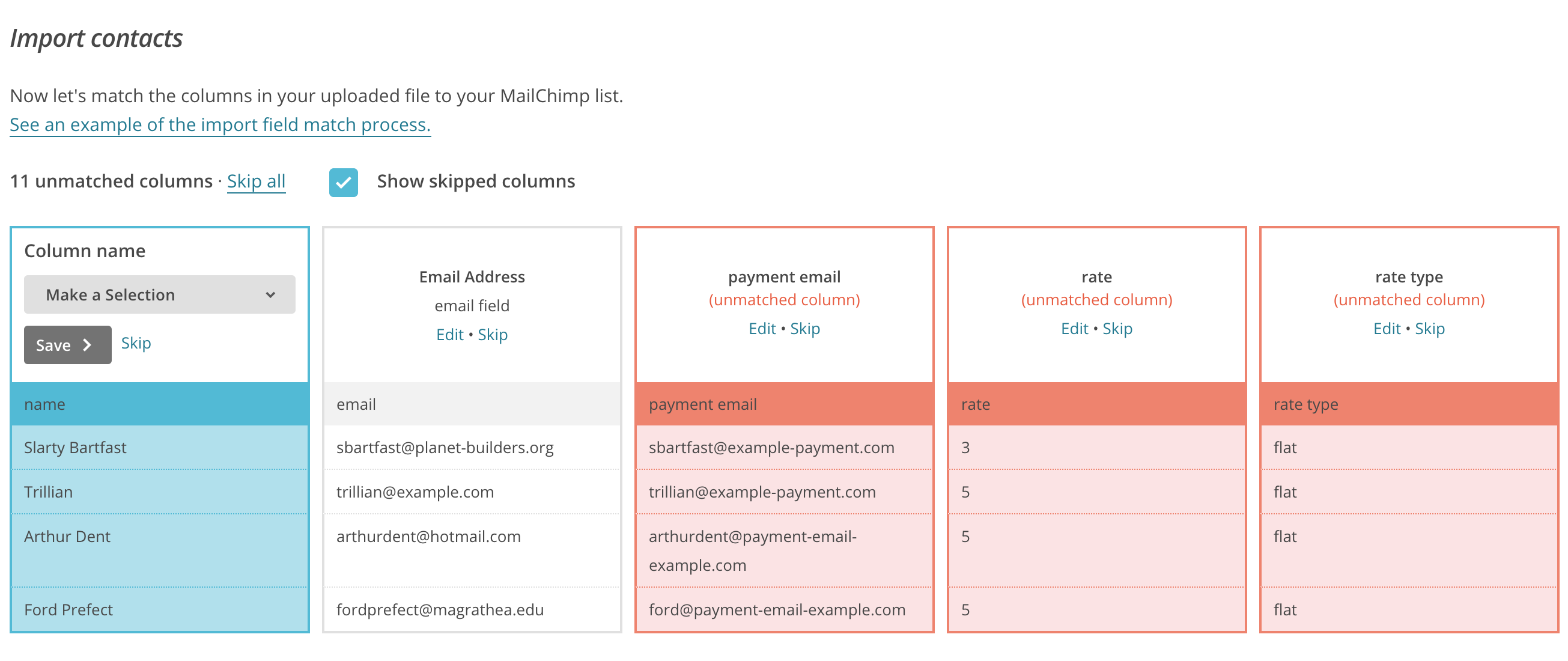
Task: Click the 'rate type' orange header row
Action: click(1409, 404)
